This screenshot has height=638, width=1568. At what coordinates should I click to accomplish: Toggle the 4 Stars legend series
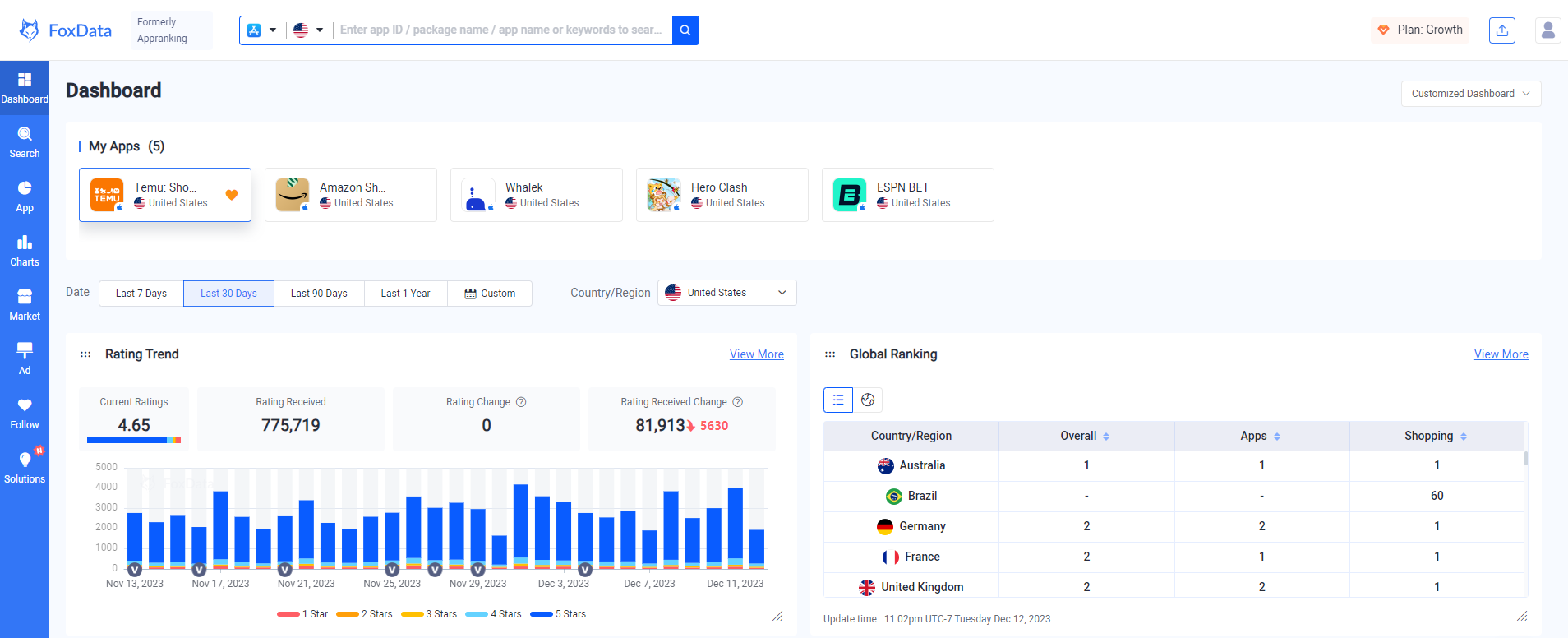coord(493,614)
